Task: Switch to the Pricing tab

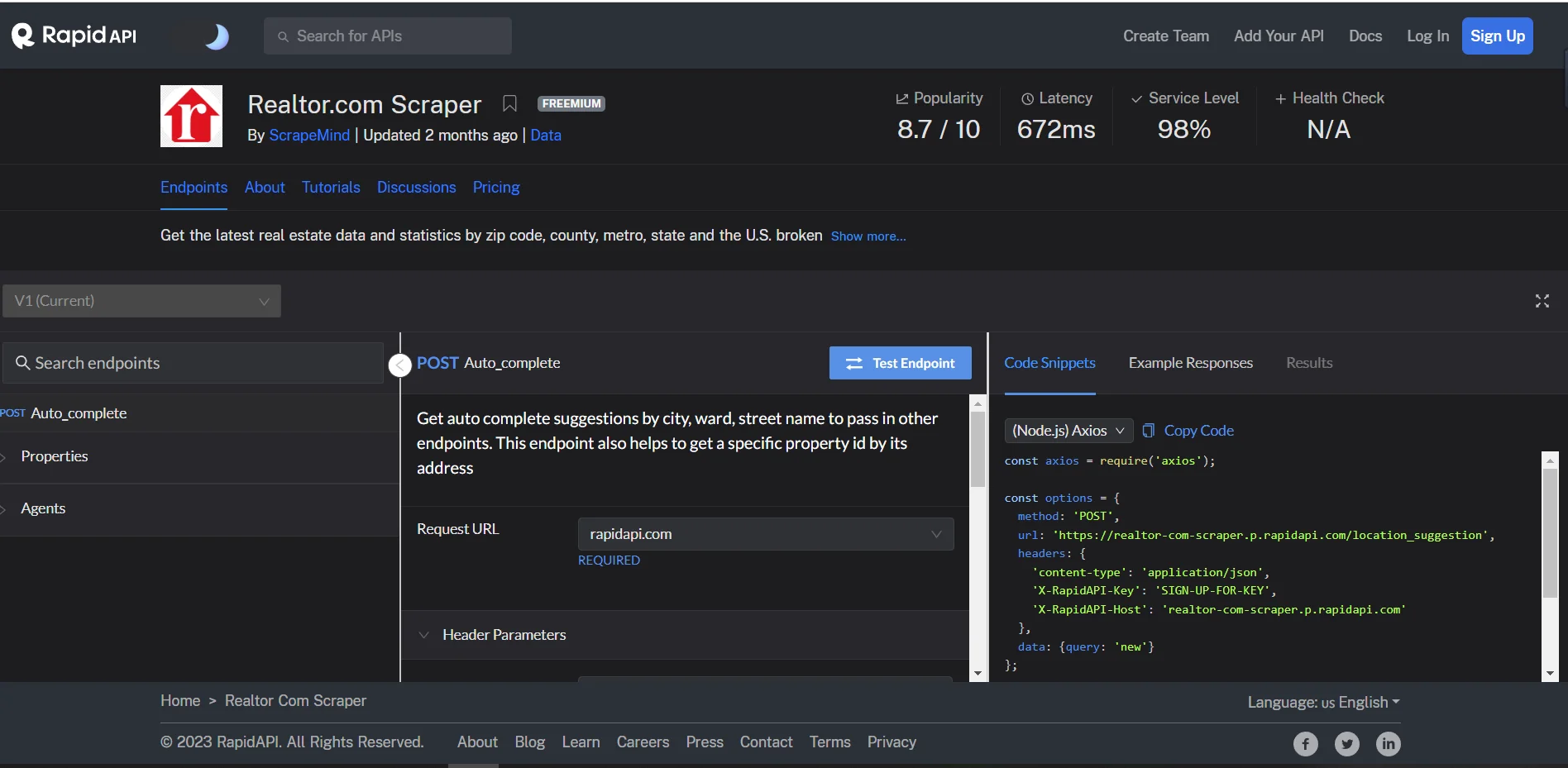Action: tap(495, 187)
